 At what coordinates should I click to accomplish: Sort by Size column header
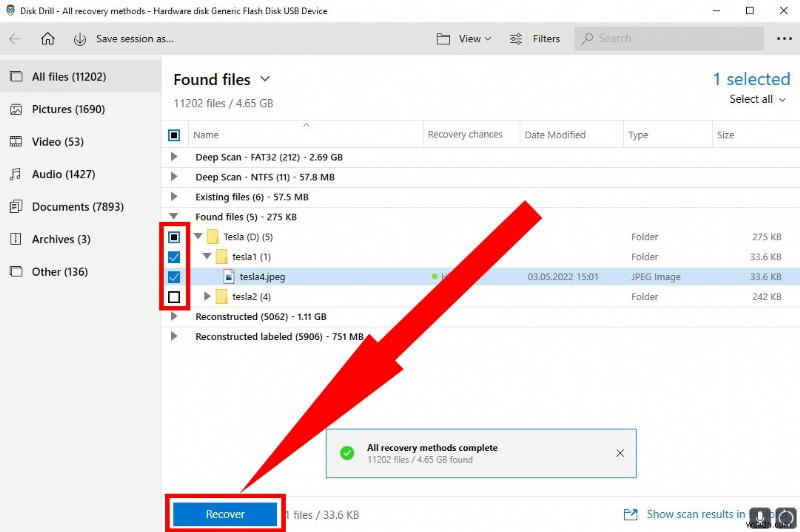(x=726, y=135)
